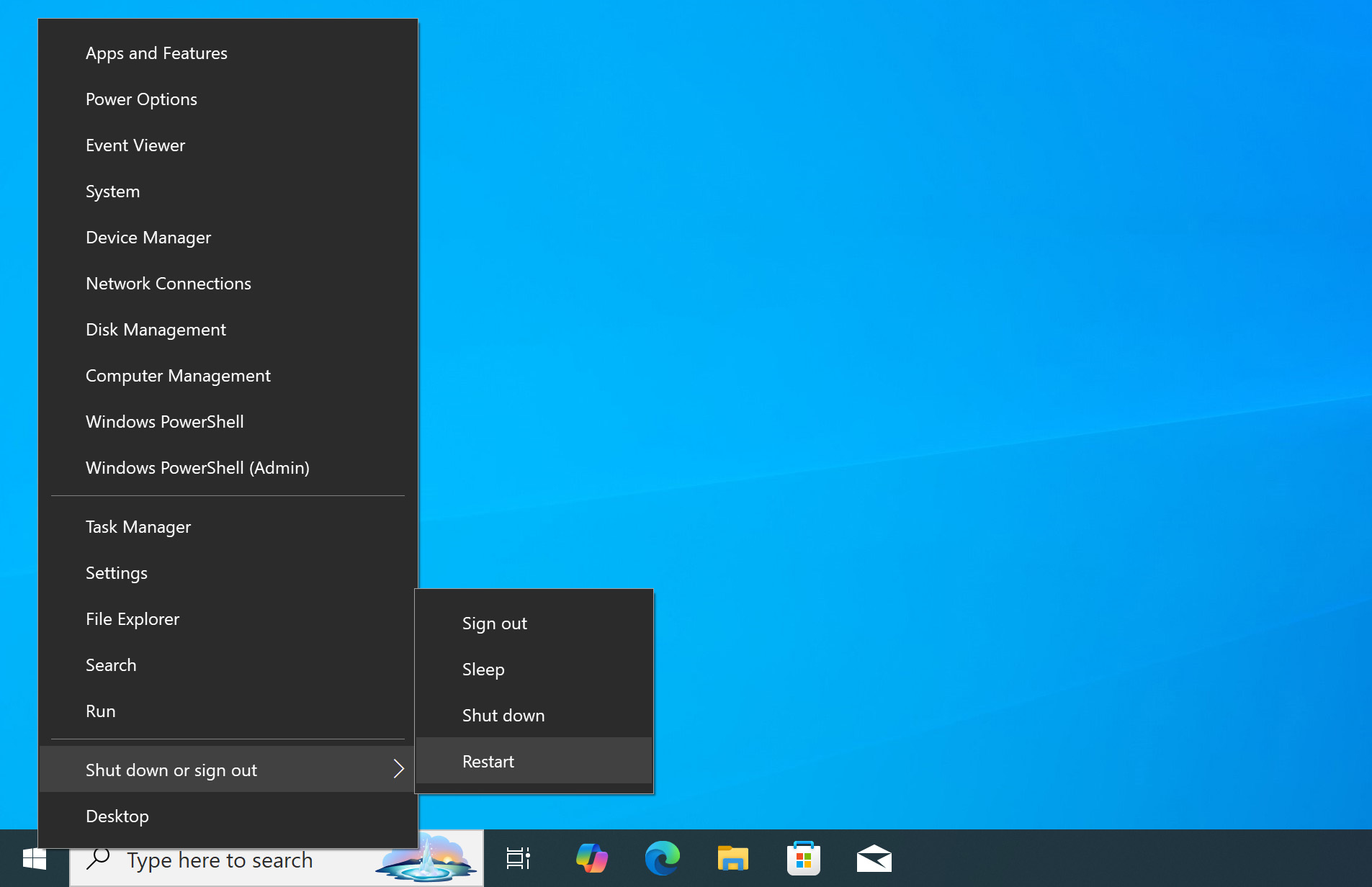This screenshot has height=887, width=1372.
Task: Click the Windows Start button
Action: pos(34,859)
